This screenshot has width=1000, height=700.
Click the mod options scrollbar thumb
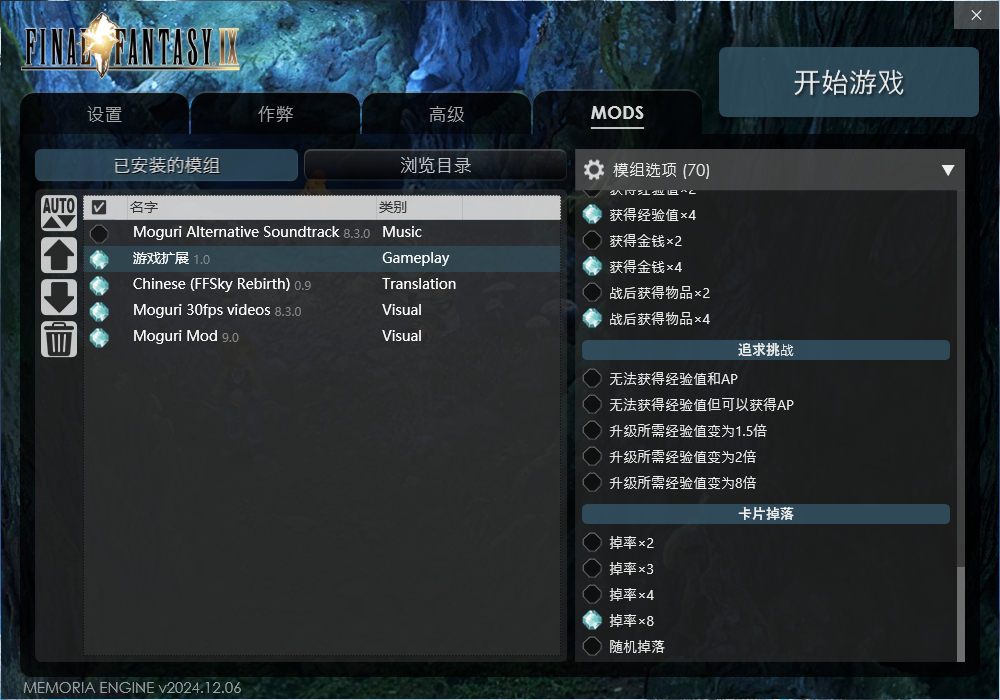click(x=960, y=614)
